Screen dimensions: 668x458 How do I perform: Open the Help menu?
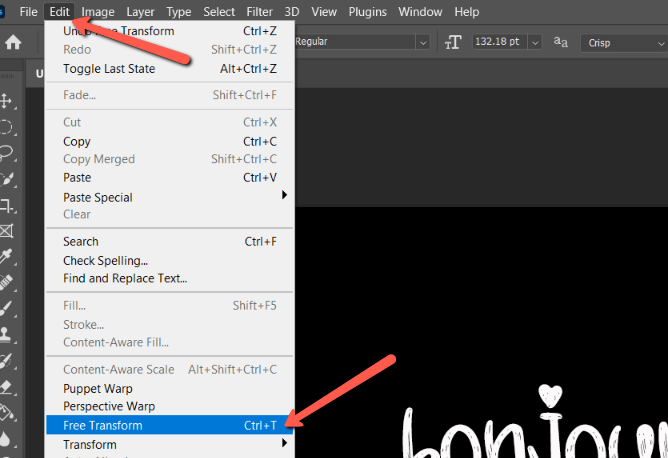coord(466,12)
